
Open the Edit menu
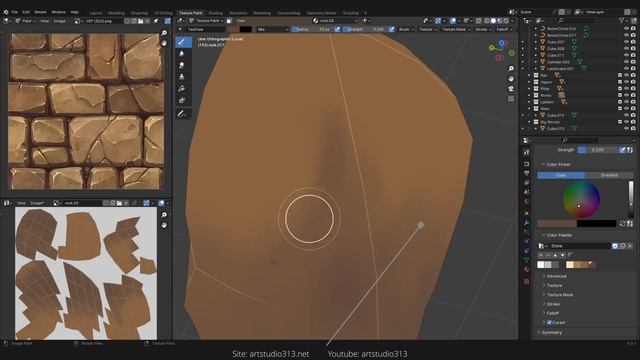click(x=26, y=12)
